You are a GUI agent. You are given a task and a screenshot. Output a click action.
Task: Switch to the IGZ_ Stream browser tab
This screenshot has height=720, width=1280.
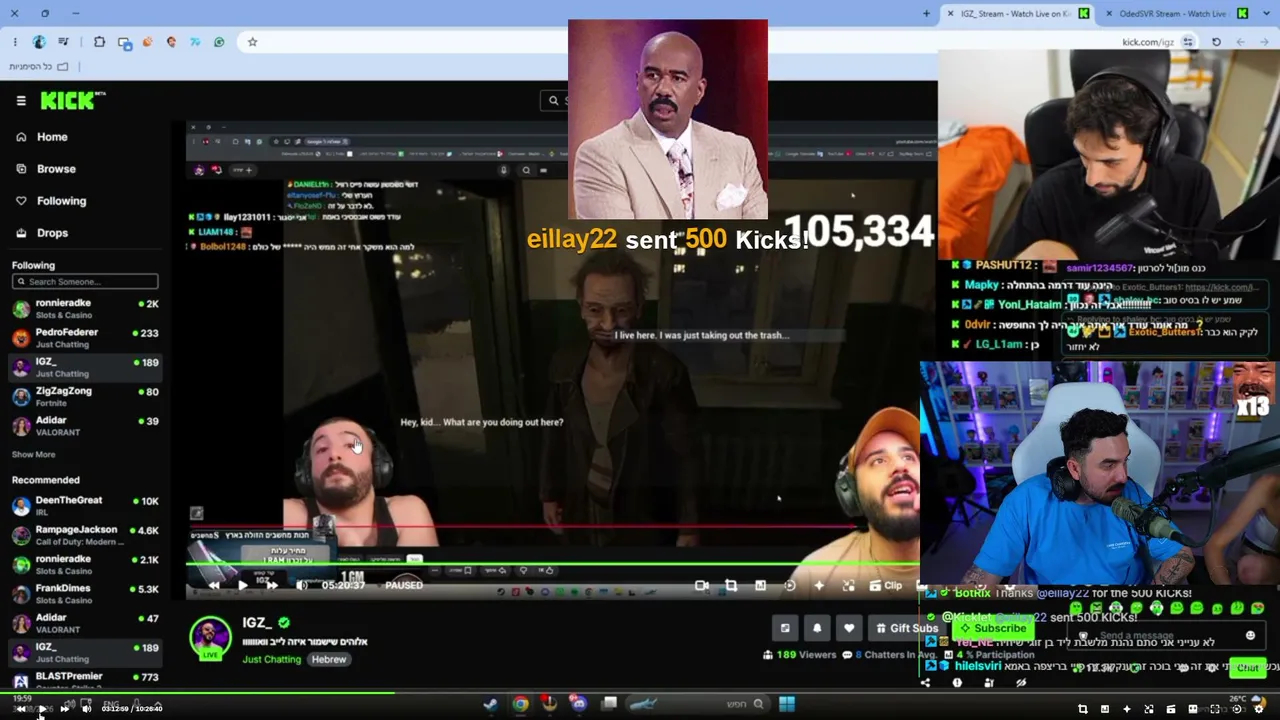[1016, 13]
